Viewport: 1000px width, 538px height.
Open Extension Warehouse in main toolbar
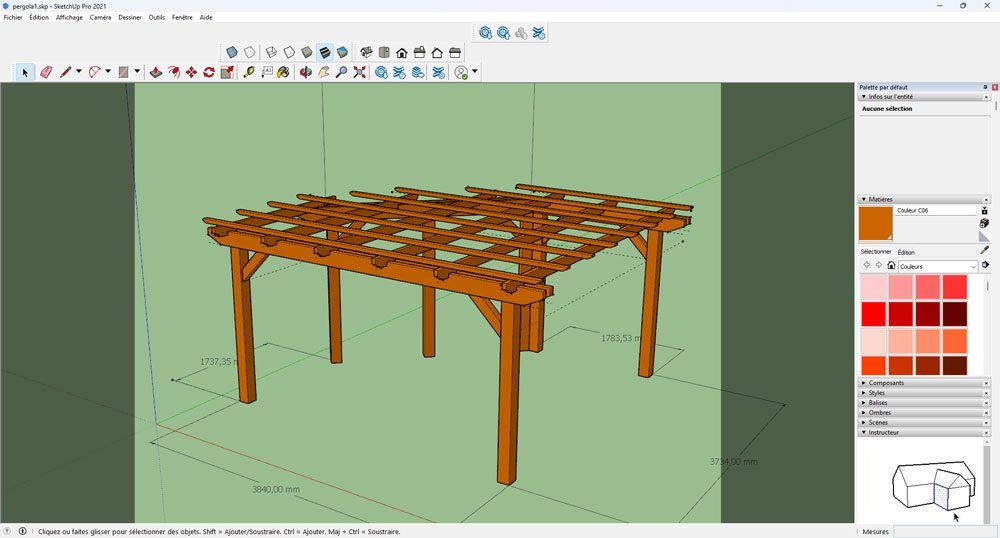(x=399, y=72)
